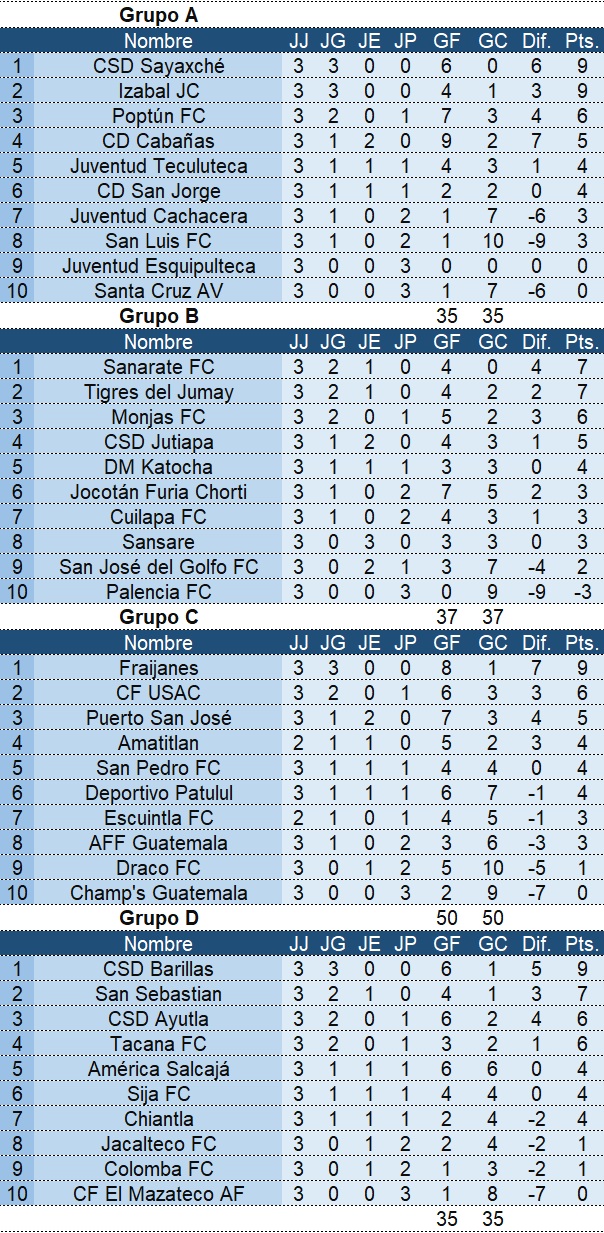604x1233 pixels.
Task: Click the Grupo B heading
Action: coord(159,317)
